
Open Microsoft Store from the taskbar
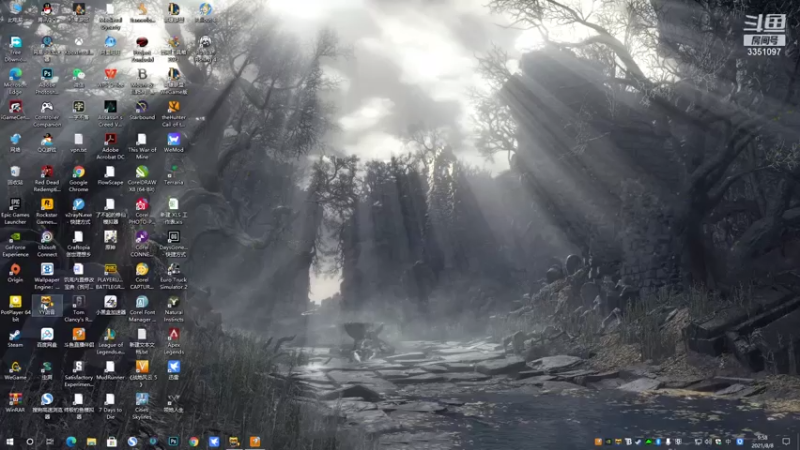pos(112,441)
